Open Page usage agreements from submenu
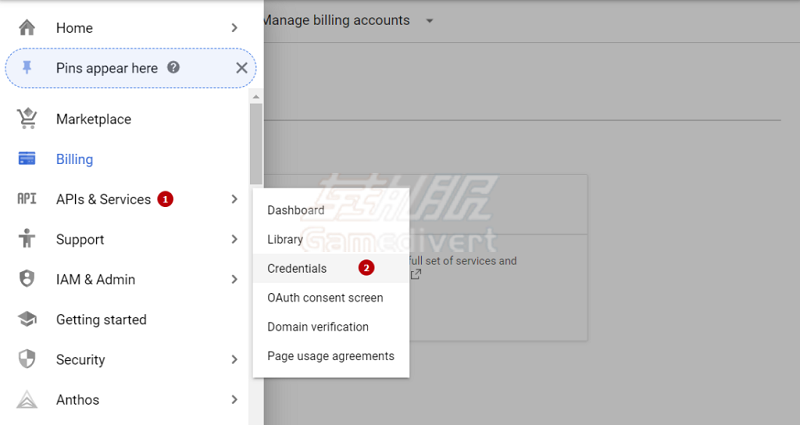Screen dimensions: 800x425 [331, 356]
